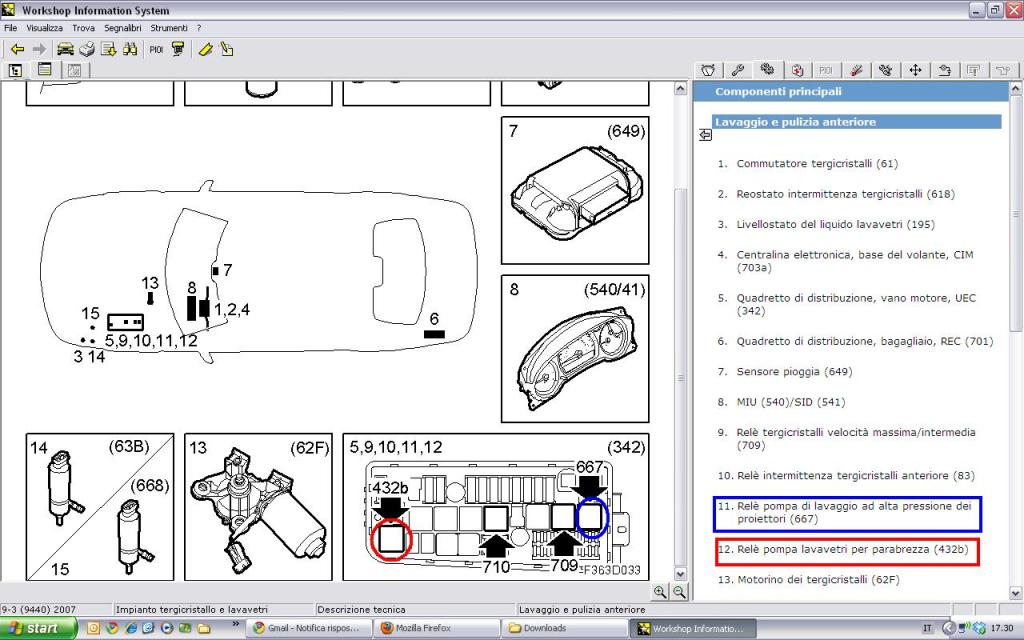1024x640 pixels.
Task: Click scroll-down arrow of component list
Action: click(1016, 593)
